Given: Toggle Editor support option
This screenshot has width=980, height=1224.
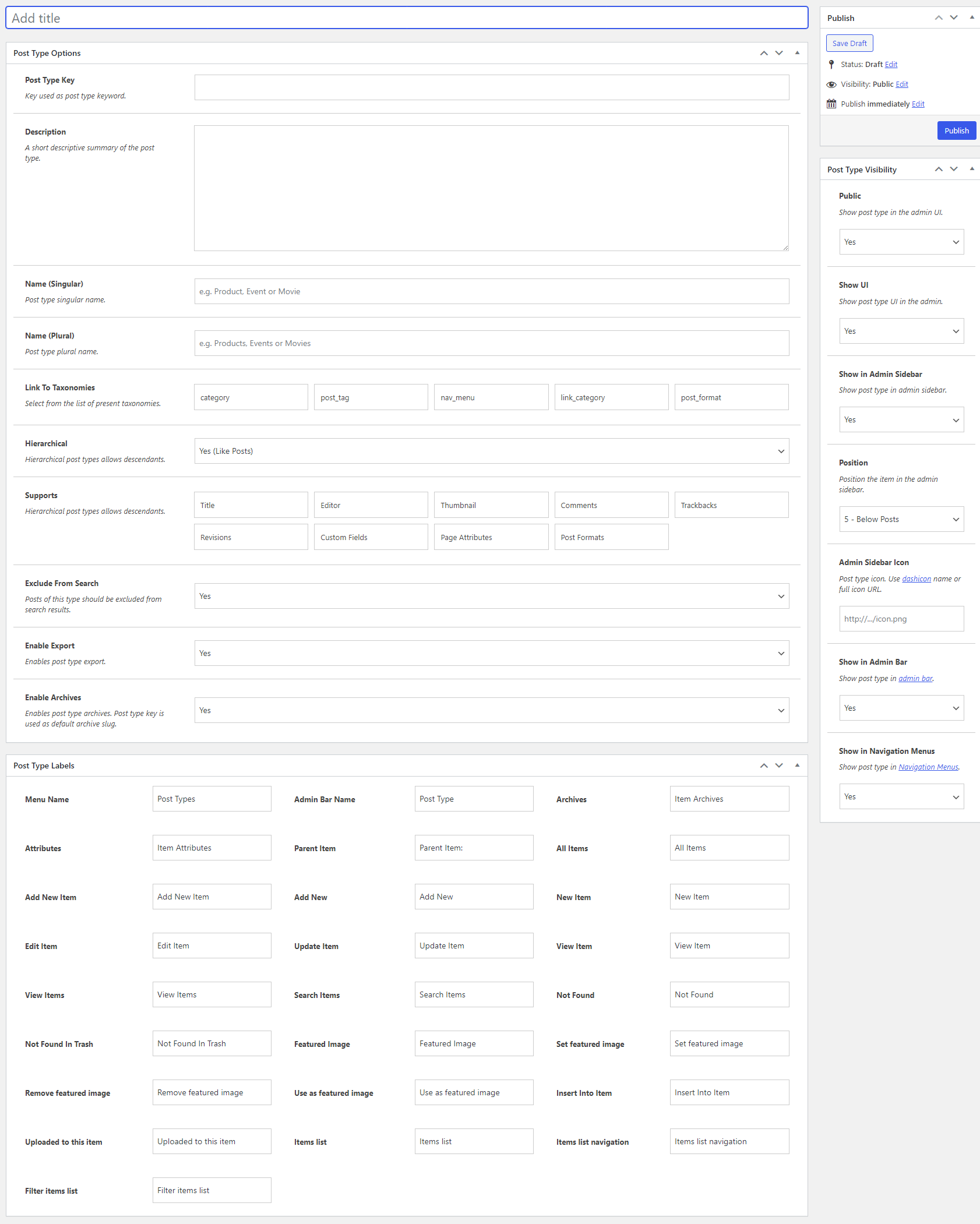Looking at the screenshot, I should pyautogui.click(x=371, y=505).
